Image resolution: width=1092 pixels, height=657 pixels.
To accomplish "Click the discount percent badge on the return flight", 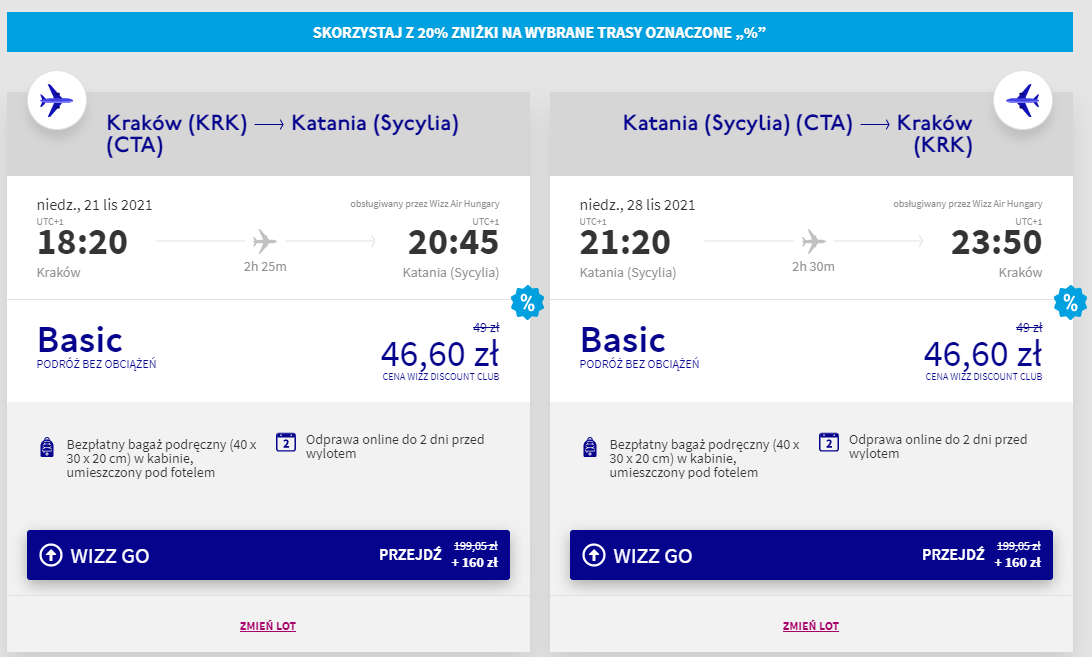I will [1069, 301].
